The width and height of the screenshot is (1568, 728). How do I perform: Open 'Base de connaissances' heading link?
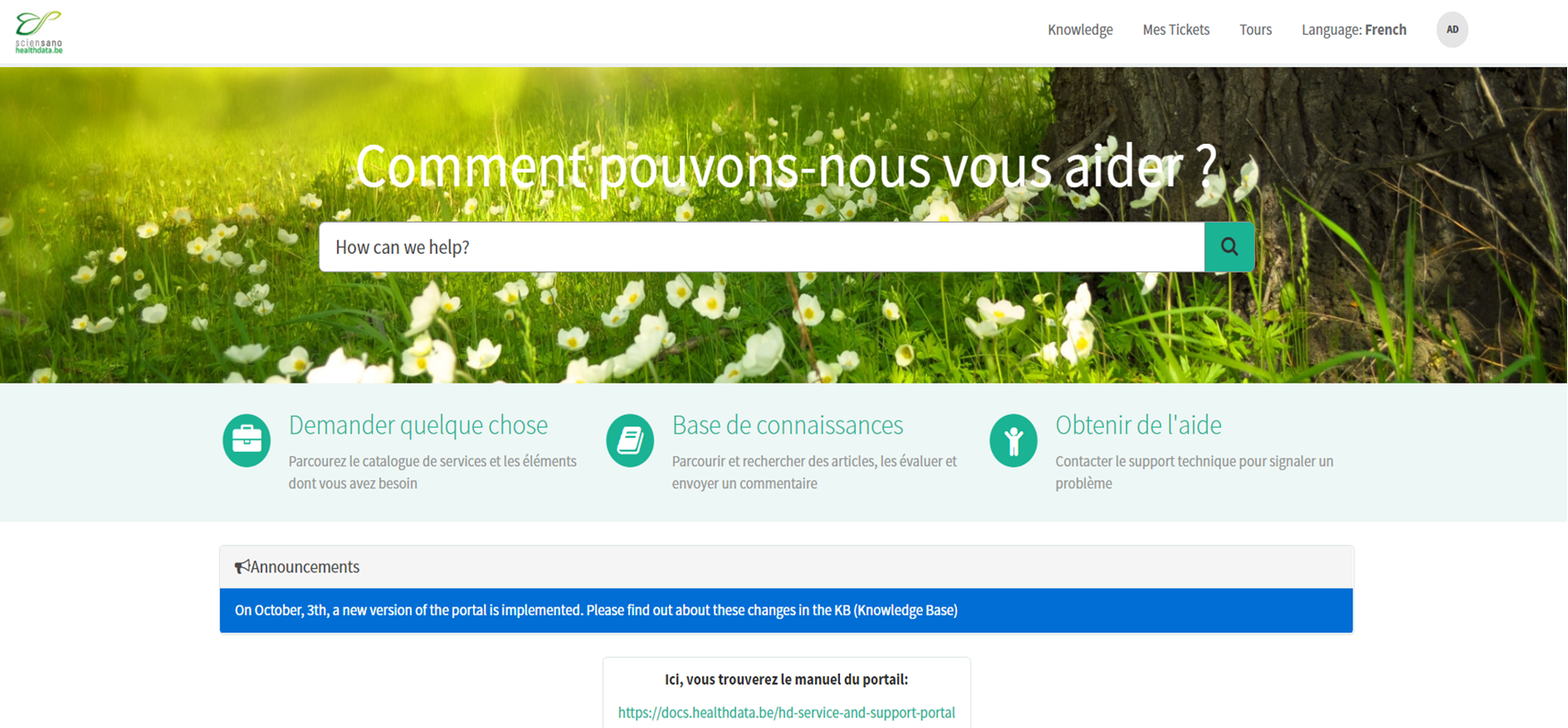787,425
